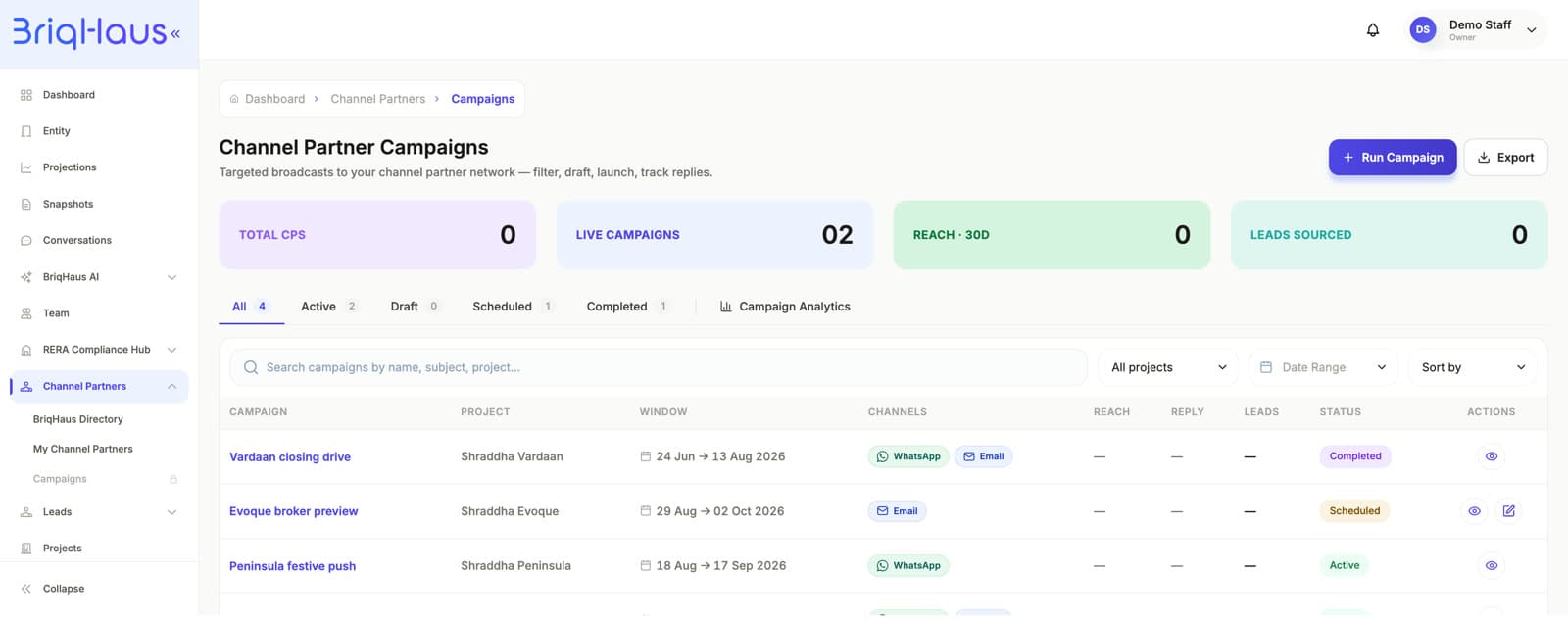Switch to the Scheduled tab
Screen dimensions: 1568x621
[x=513, y=307]
